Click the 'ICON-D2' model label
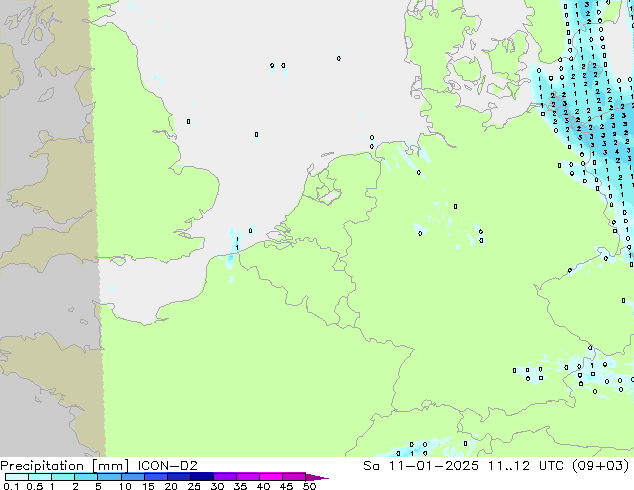Screen dimensions: 634x490 pos(167,465)
